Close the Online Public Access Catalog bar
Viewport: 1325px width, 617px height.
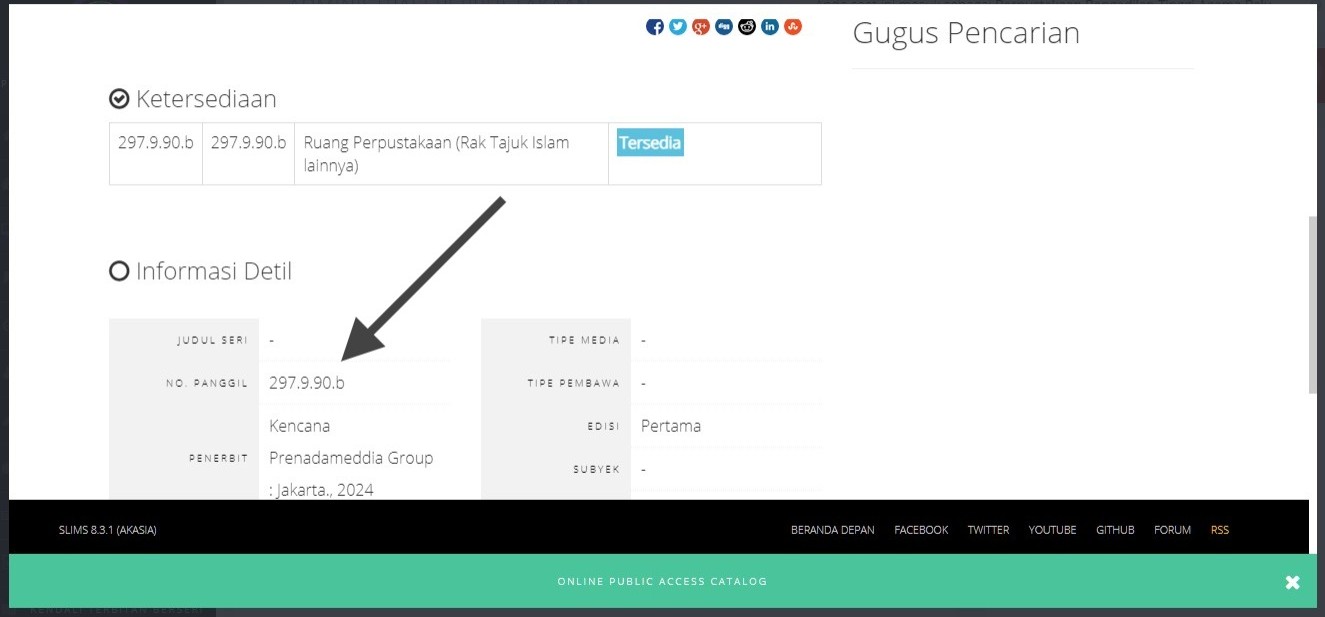(1292, 582)
